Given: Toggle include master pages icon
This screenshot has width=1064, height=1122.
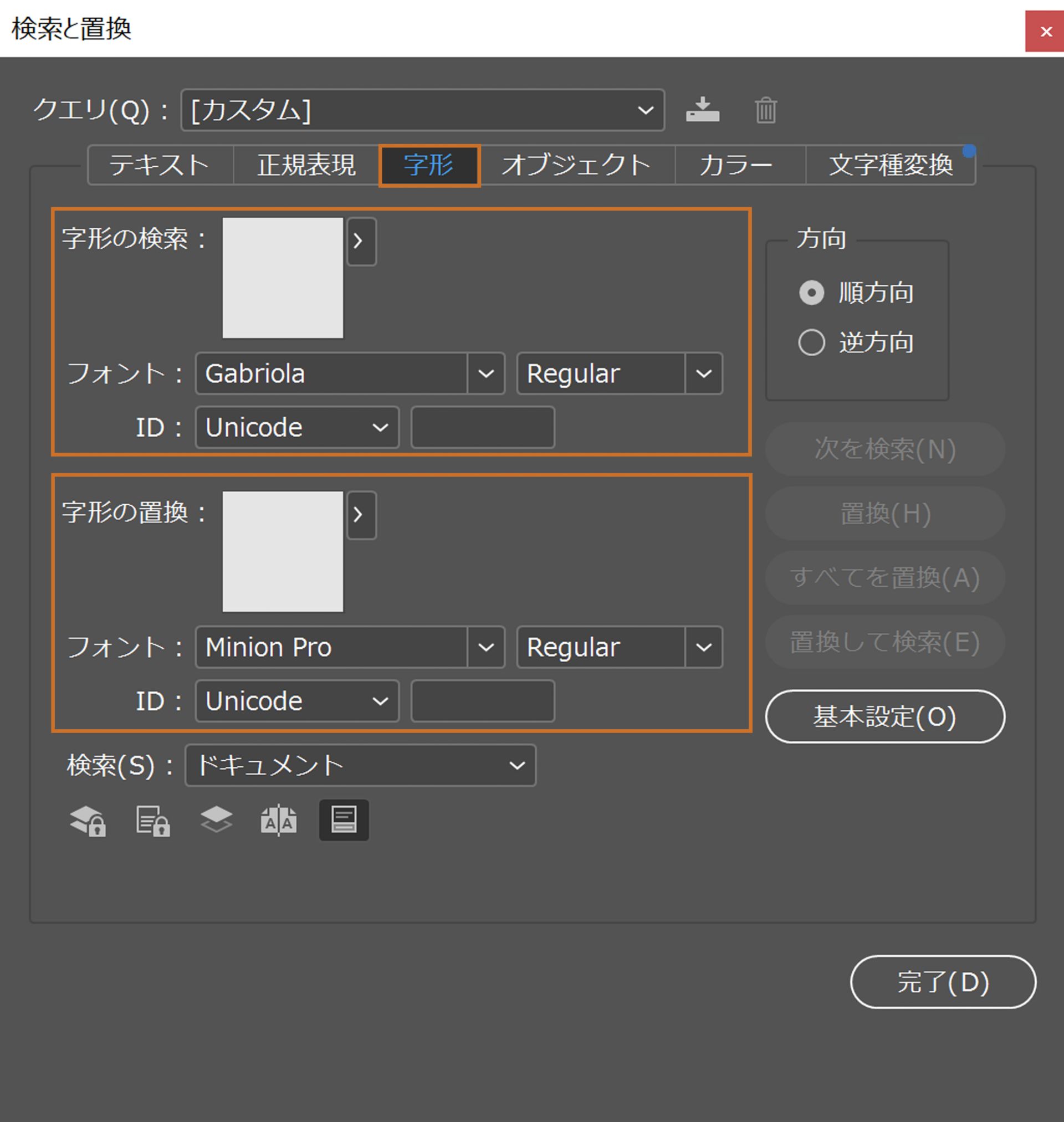Looking at the screenshot, I should (x=279, y=821).
